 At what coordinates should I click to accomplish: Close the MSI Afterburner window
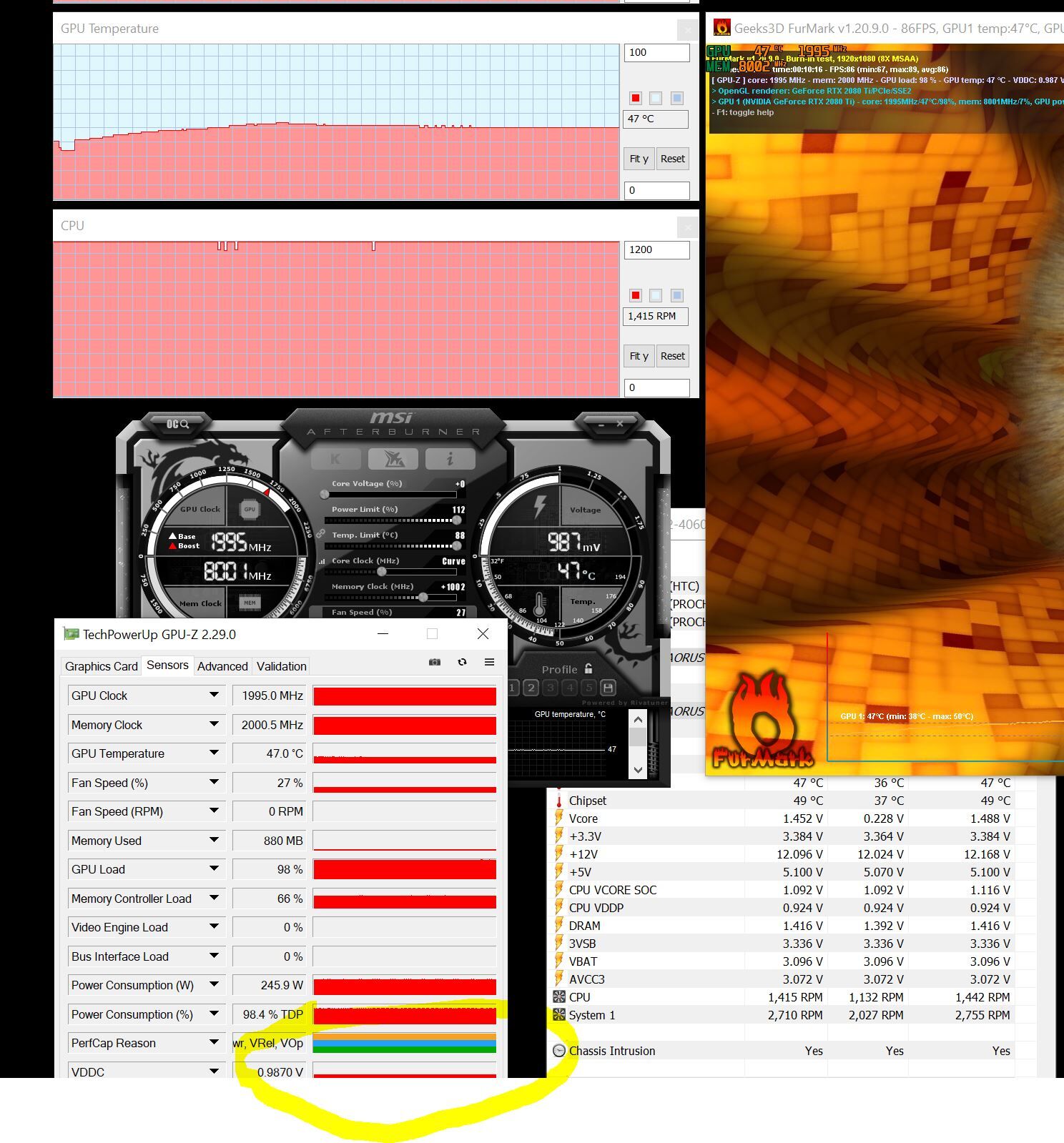click(620, 424)
